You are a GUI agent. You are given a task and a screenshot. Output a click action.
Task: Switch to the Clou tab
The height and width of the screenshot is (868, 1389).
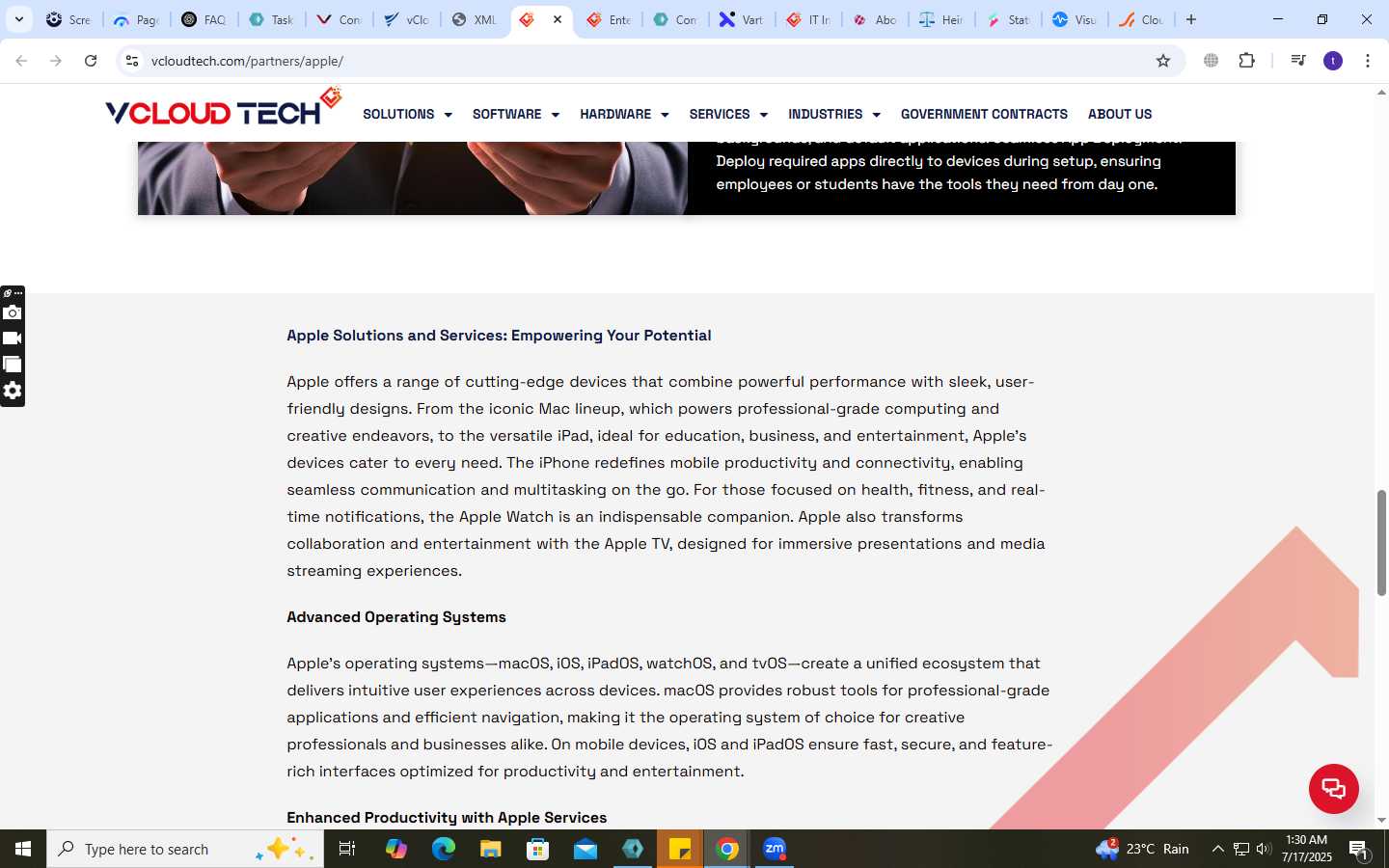pos(1141,19)
